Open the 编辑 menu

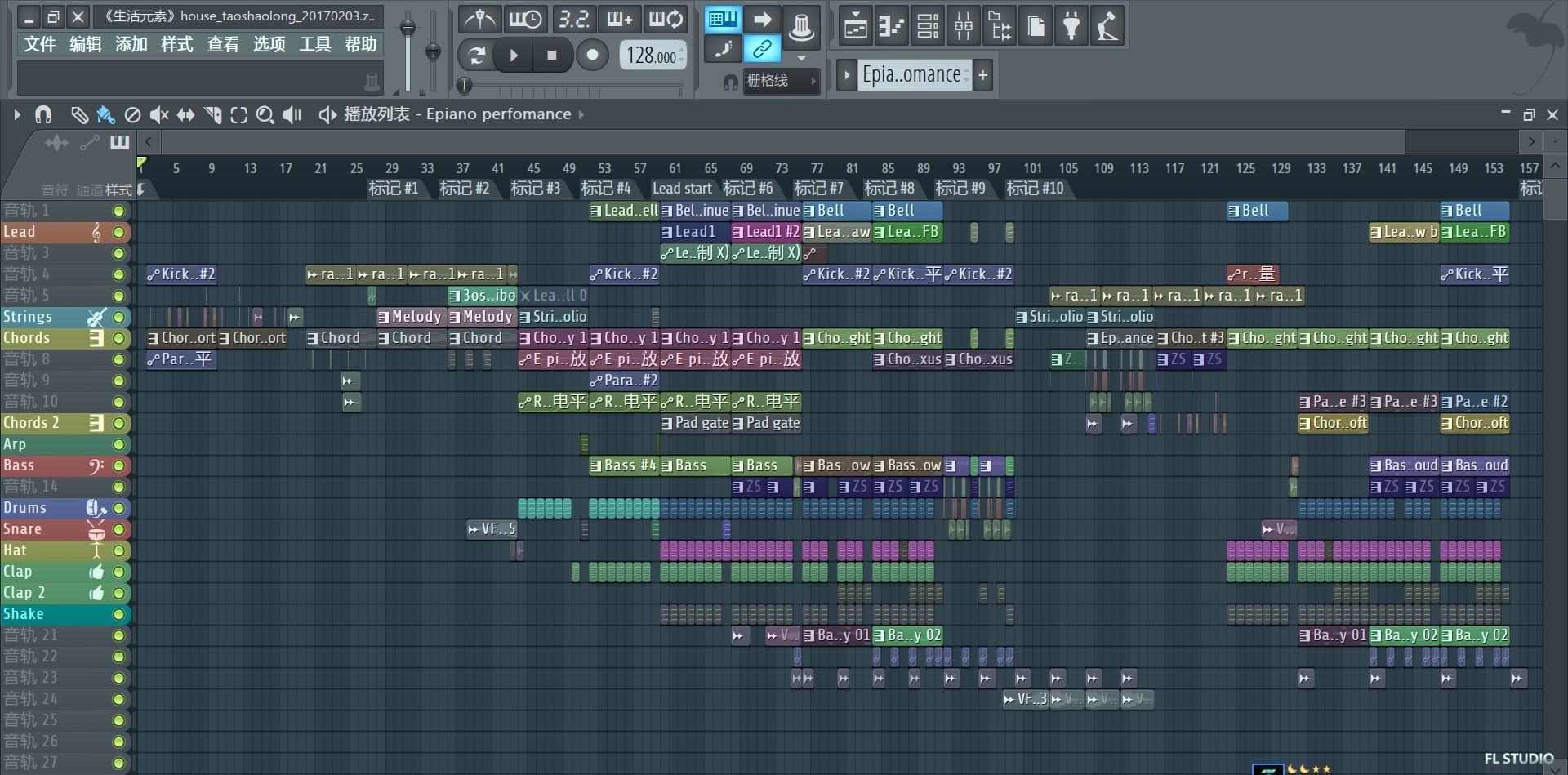86,44
